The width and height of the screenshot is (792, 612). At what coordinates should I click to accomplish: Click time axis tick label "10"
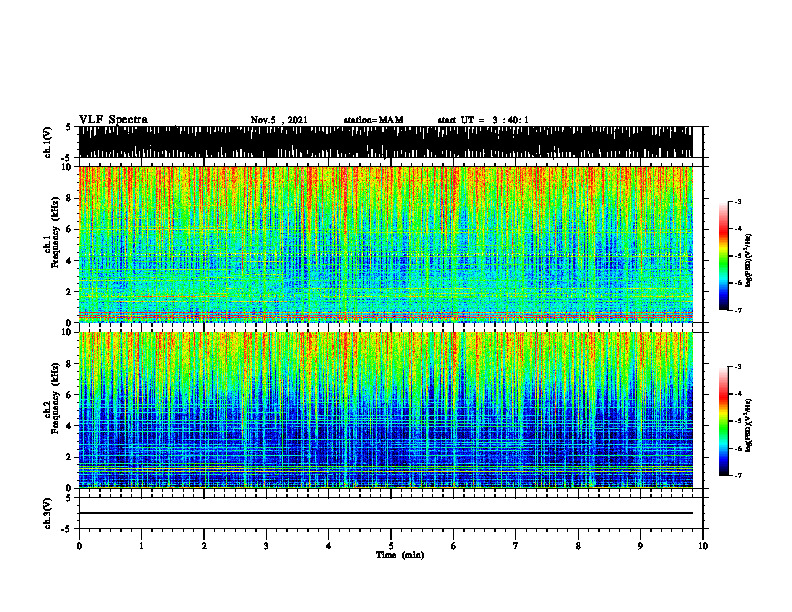[703, 546]
